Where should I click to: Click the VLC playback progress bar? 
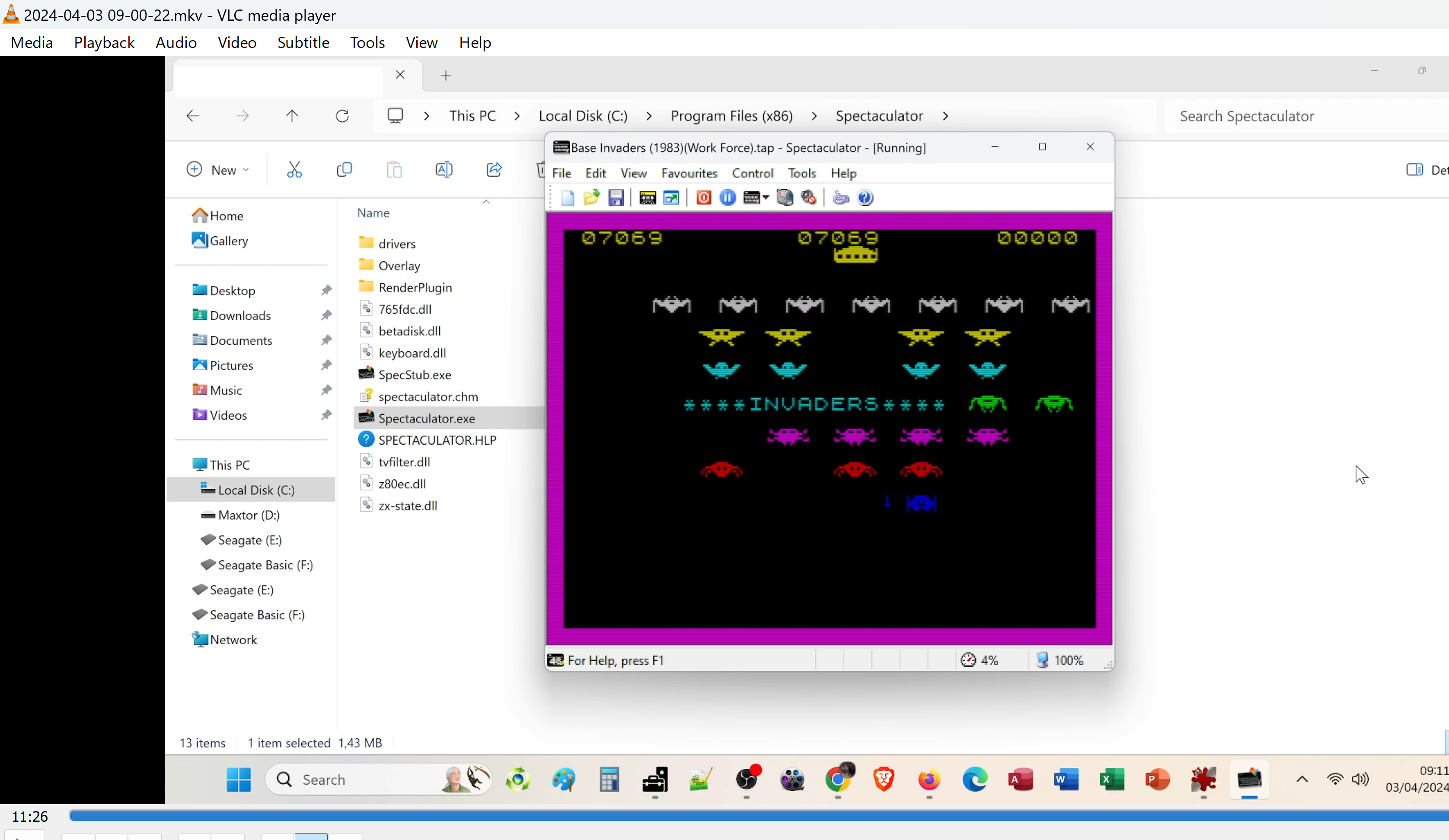747,815
